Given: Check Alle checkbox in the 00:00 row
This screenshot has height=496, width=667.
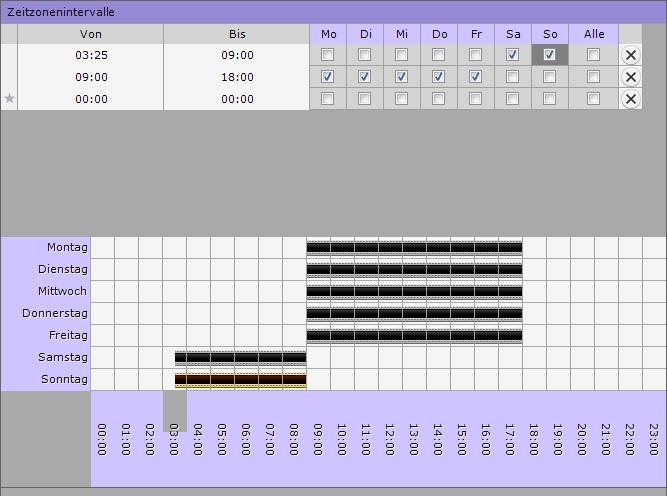Looking at the screenshot, I should pos(593,99).
